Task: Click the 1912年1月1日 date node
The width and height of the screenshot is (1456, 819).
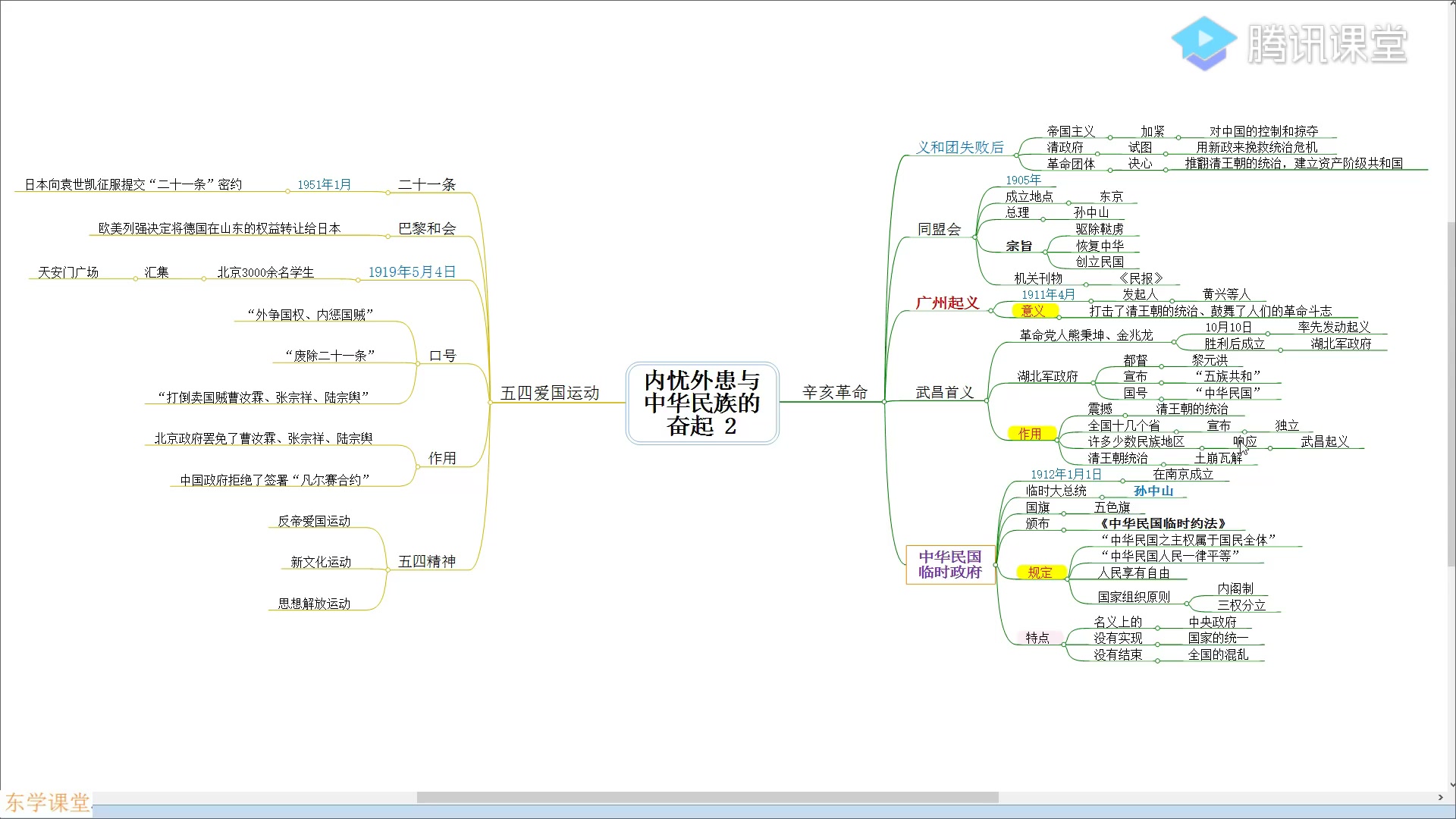Action: tap(1065, 474)
